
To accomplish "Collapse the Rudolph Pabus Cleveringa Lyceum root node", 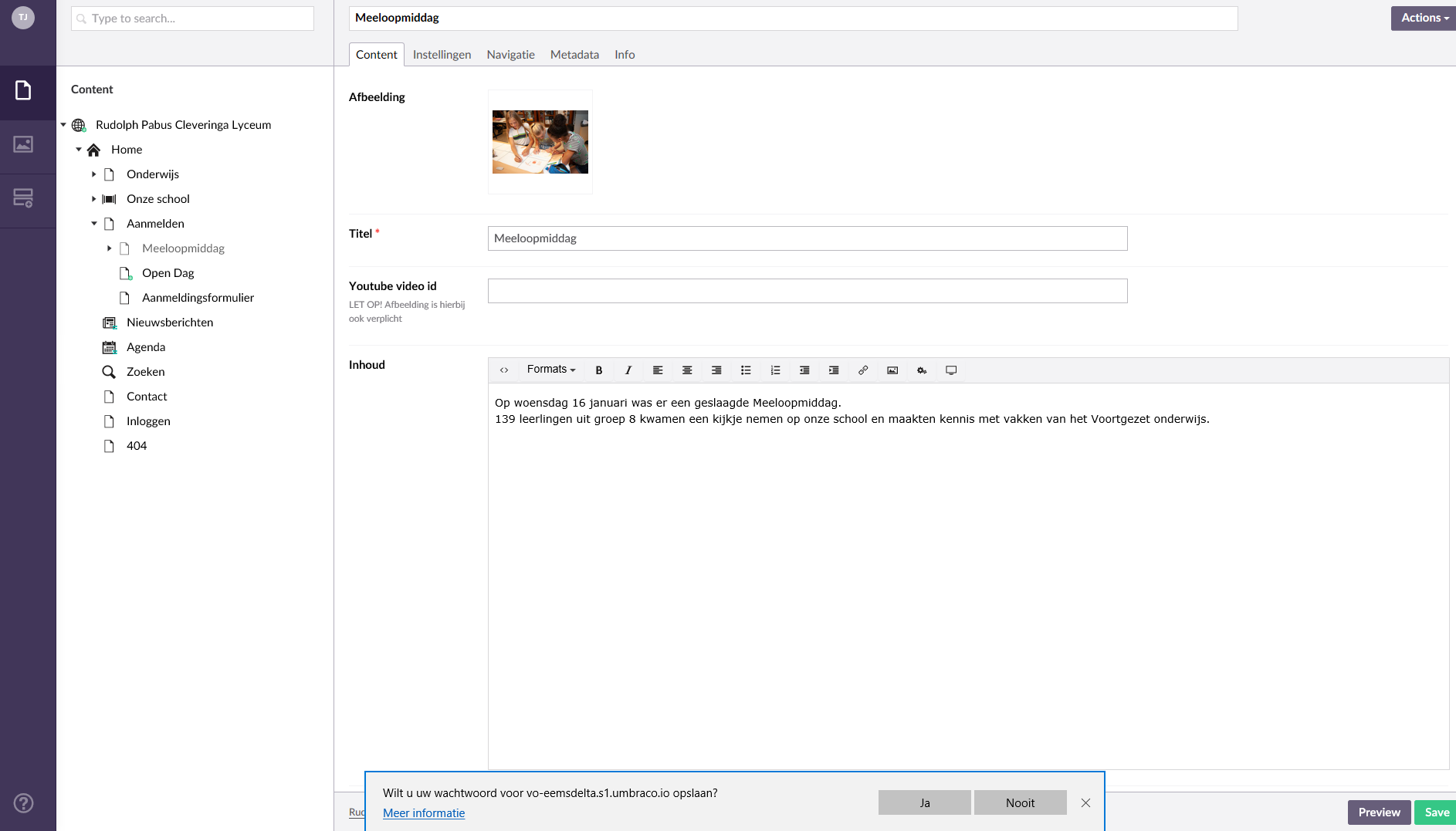I will [63, 125].
